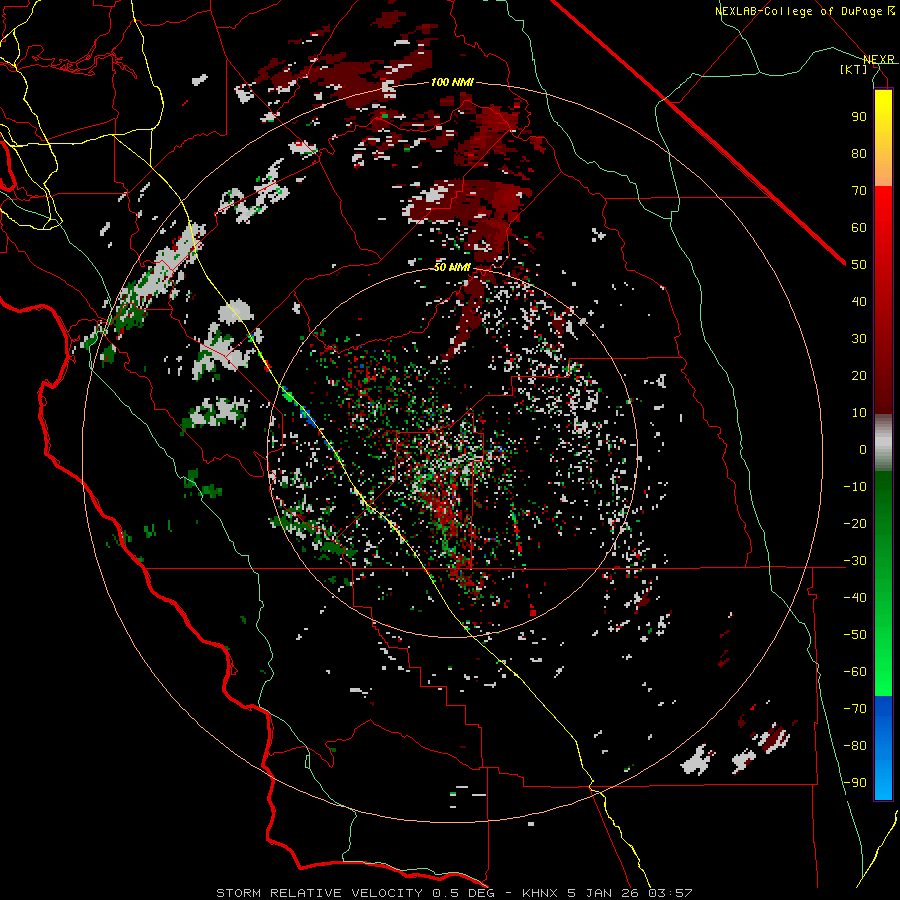Click the 50 value on velocity scale

click(x=859, y=265)
